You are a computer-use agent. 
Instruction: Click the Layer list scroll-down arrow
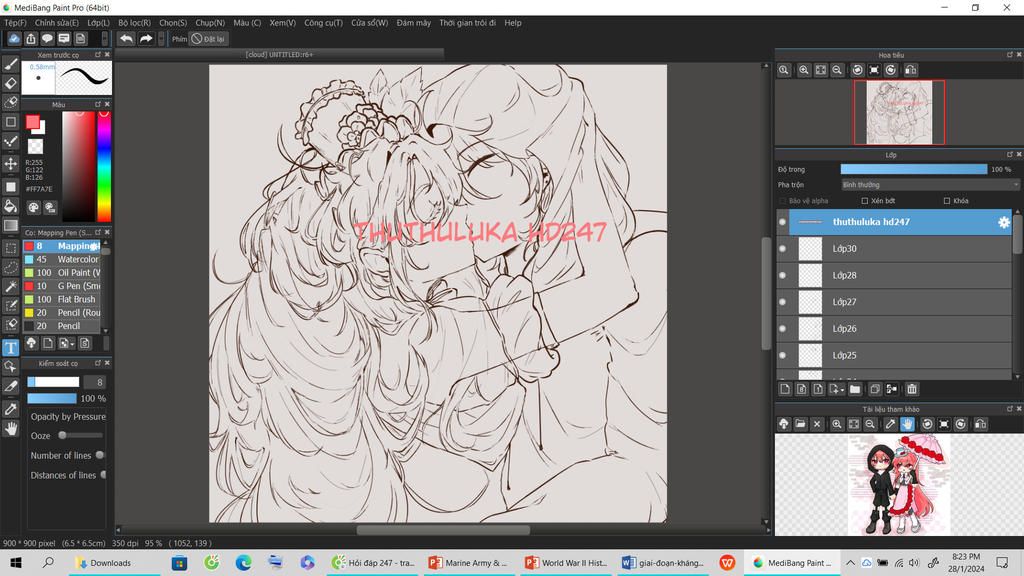1017,376
